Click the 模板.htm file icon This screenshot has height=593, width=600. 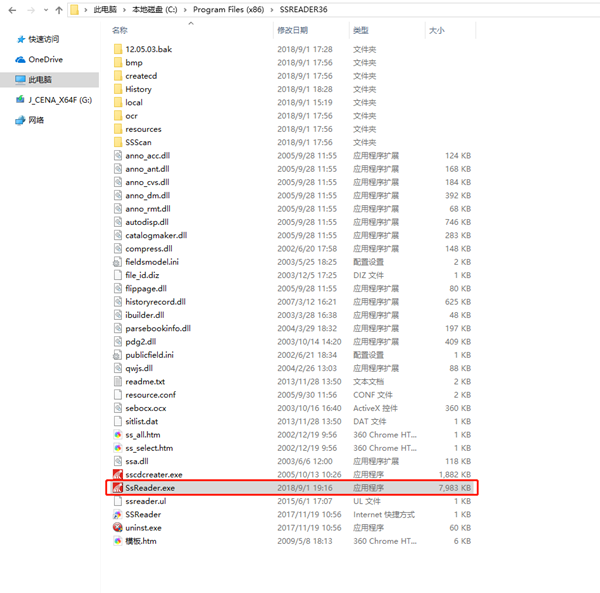pyautogui.click(x=118, y=541)
